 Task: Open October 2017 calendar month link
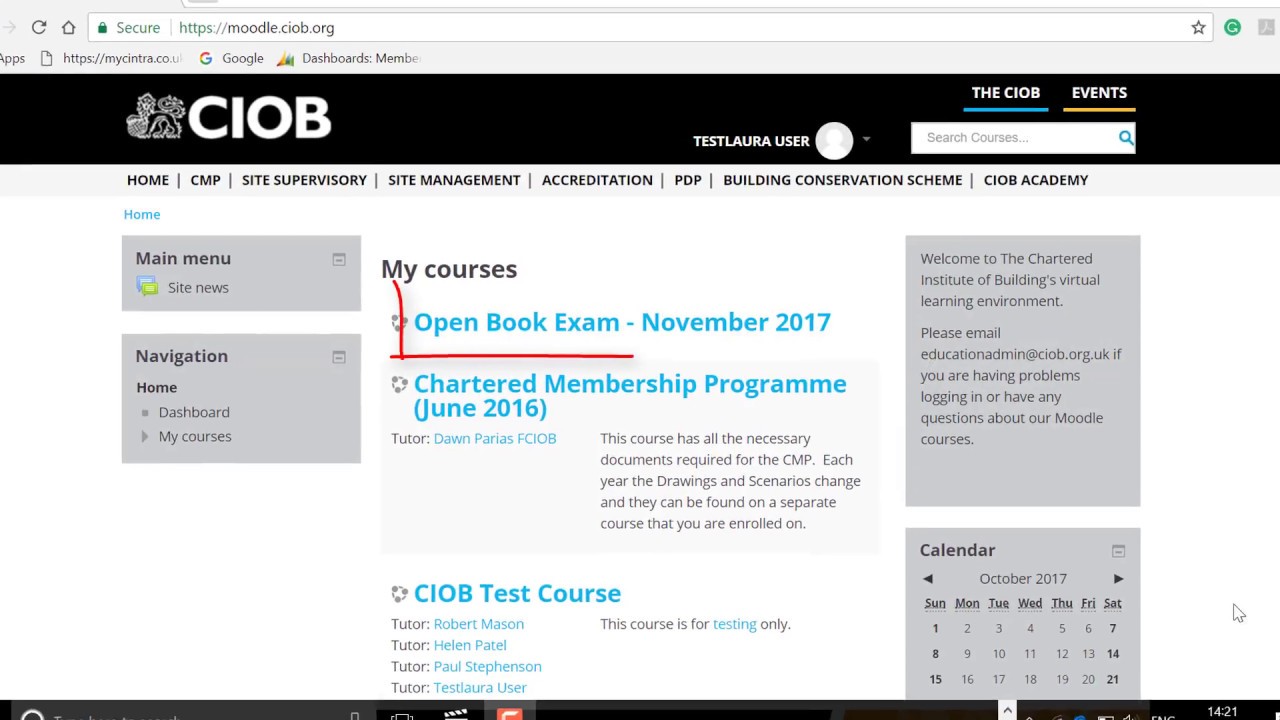(1023, 579)
